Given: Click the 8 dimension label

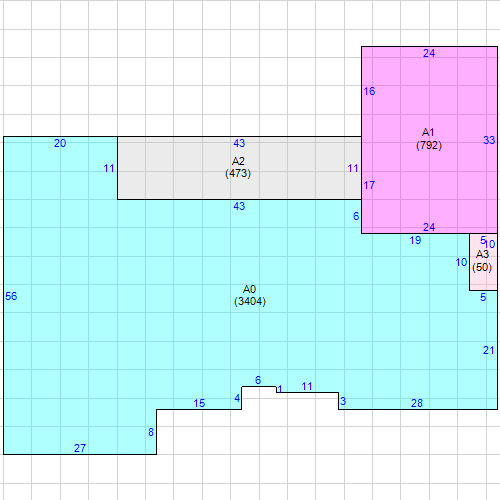Looking at the screenshot, I should 151,432.
